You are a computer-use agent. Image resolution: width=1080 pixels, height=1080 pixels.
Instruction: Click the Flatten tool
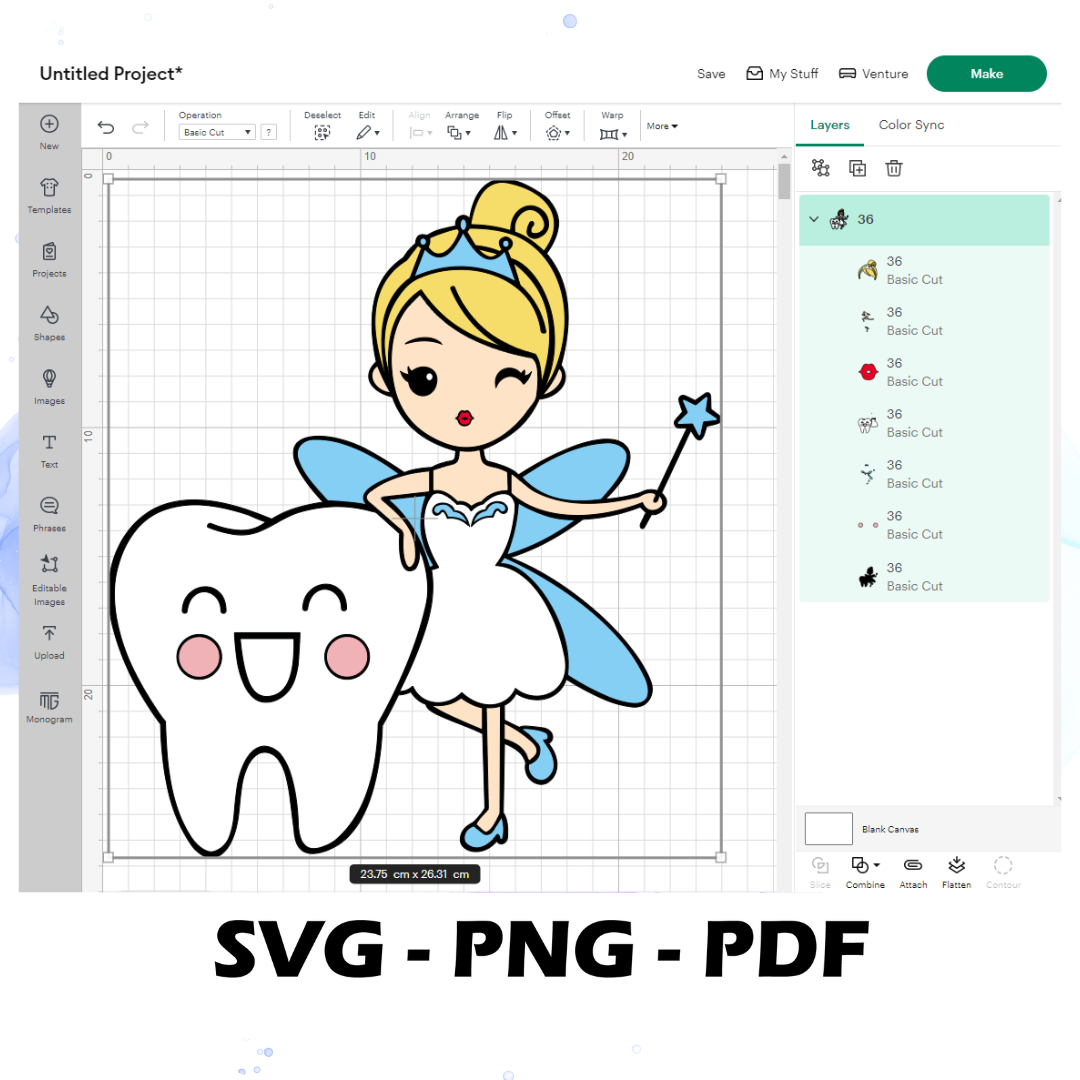point(956,872)
